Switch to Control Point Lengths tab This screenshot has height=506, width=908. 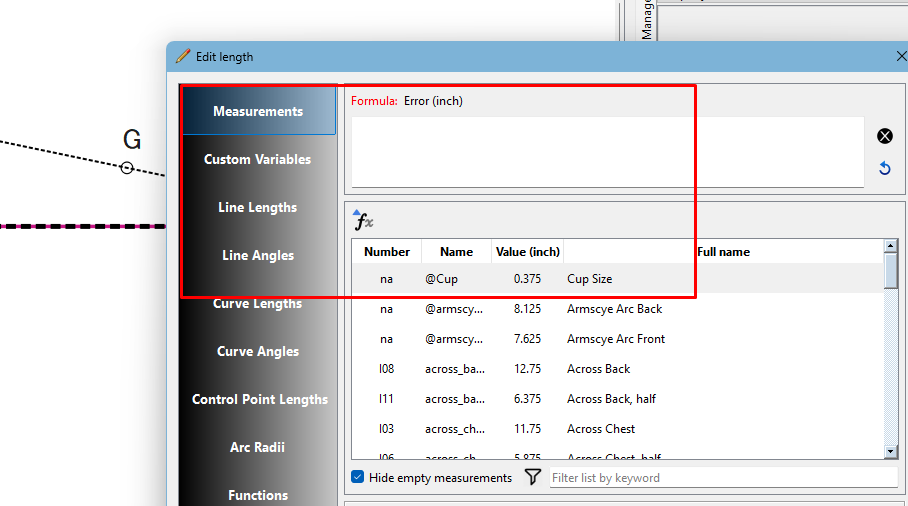260,399
